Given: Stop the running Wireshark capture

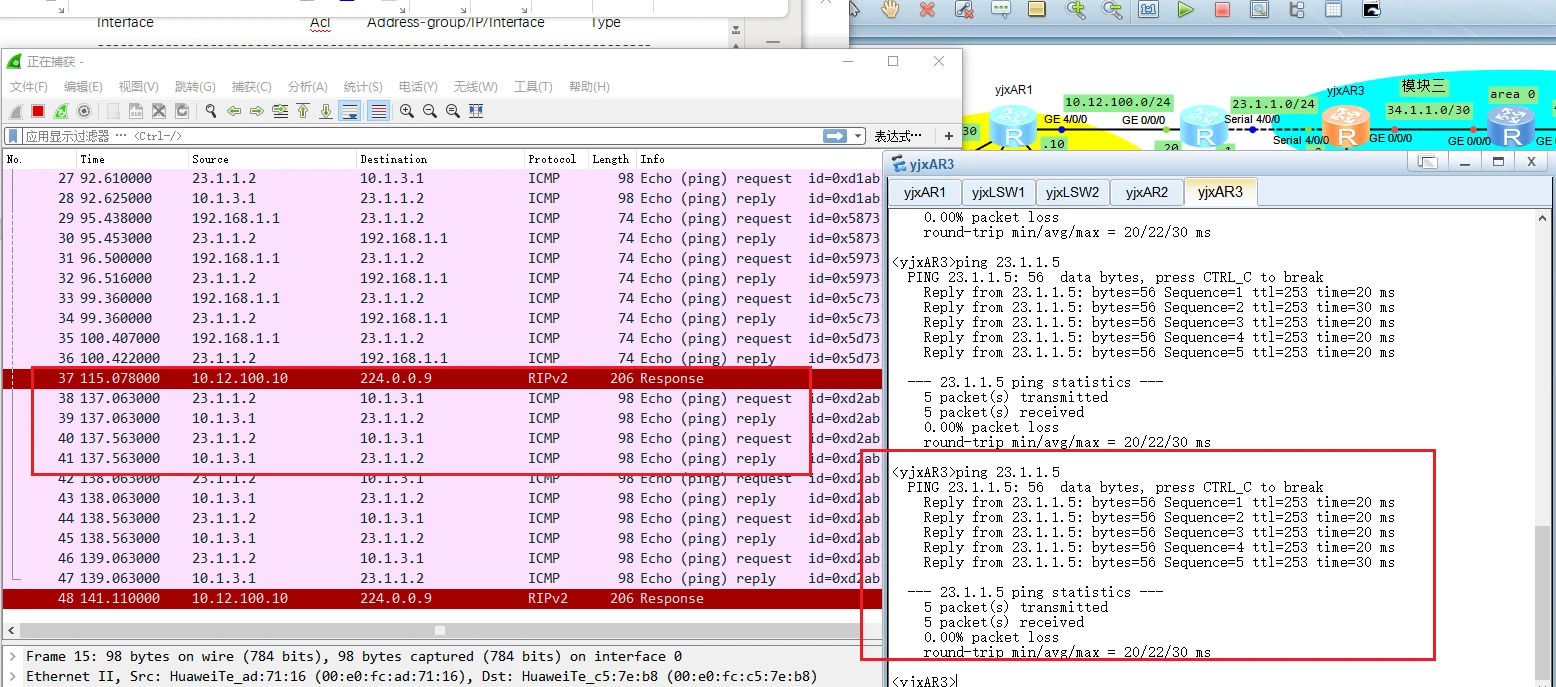Looking at the screenshot, I should (x=38, y=111).
